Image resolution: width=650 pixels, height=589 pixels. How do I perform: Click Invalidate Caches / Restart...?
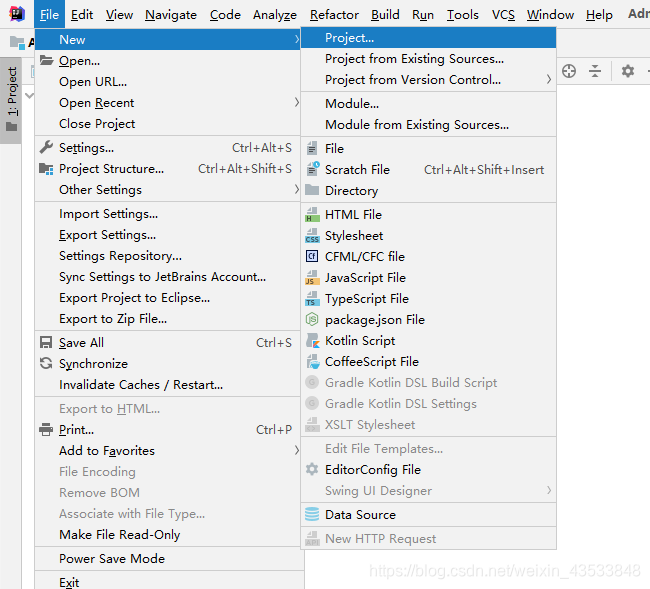167,385
